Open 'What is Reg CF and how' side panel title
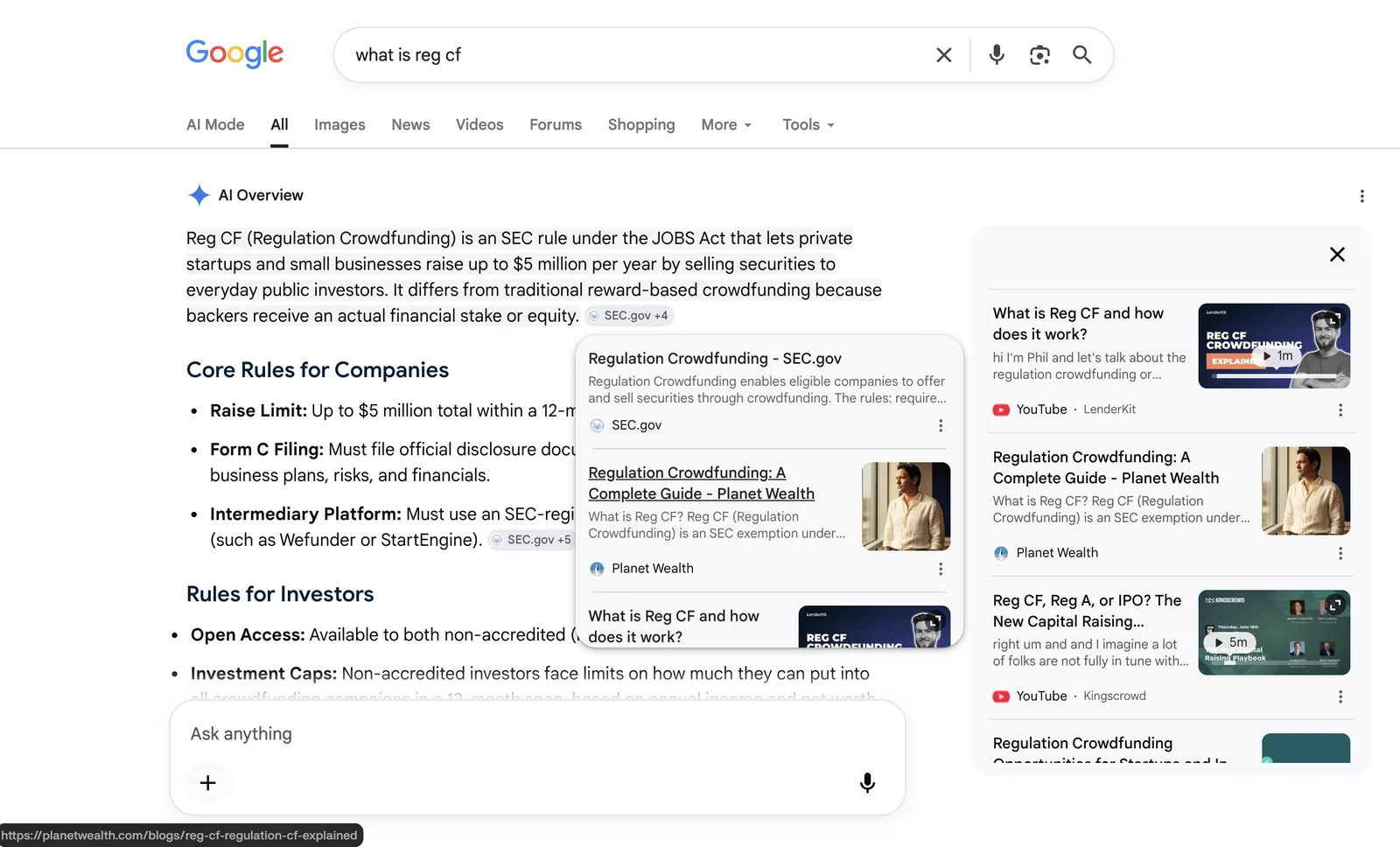The image size is (1400, 847). coord(1078,324)
